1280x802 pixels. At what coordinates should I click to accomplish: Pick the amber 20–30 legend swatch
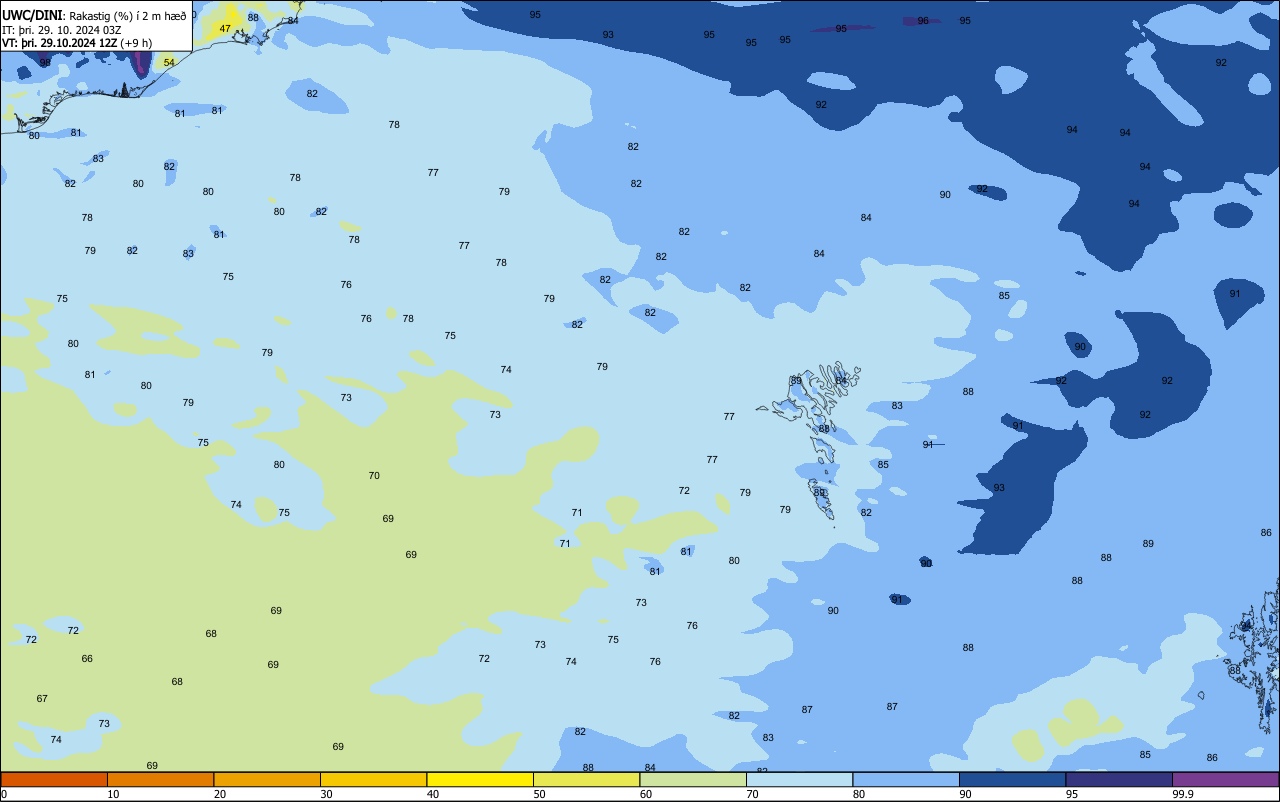[267, 779]
